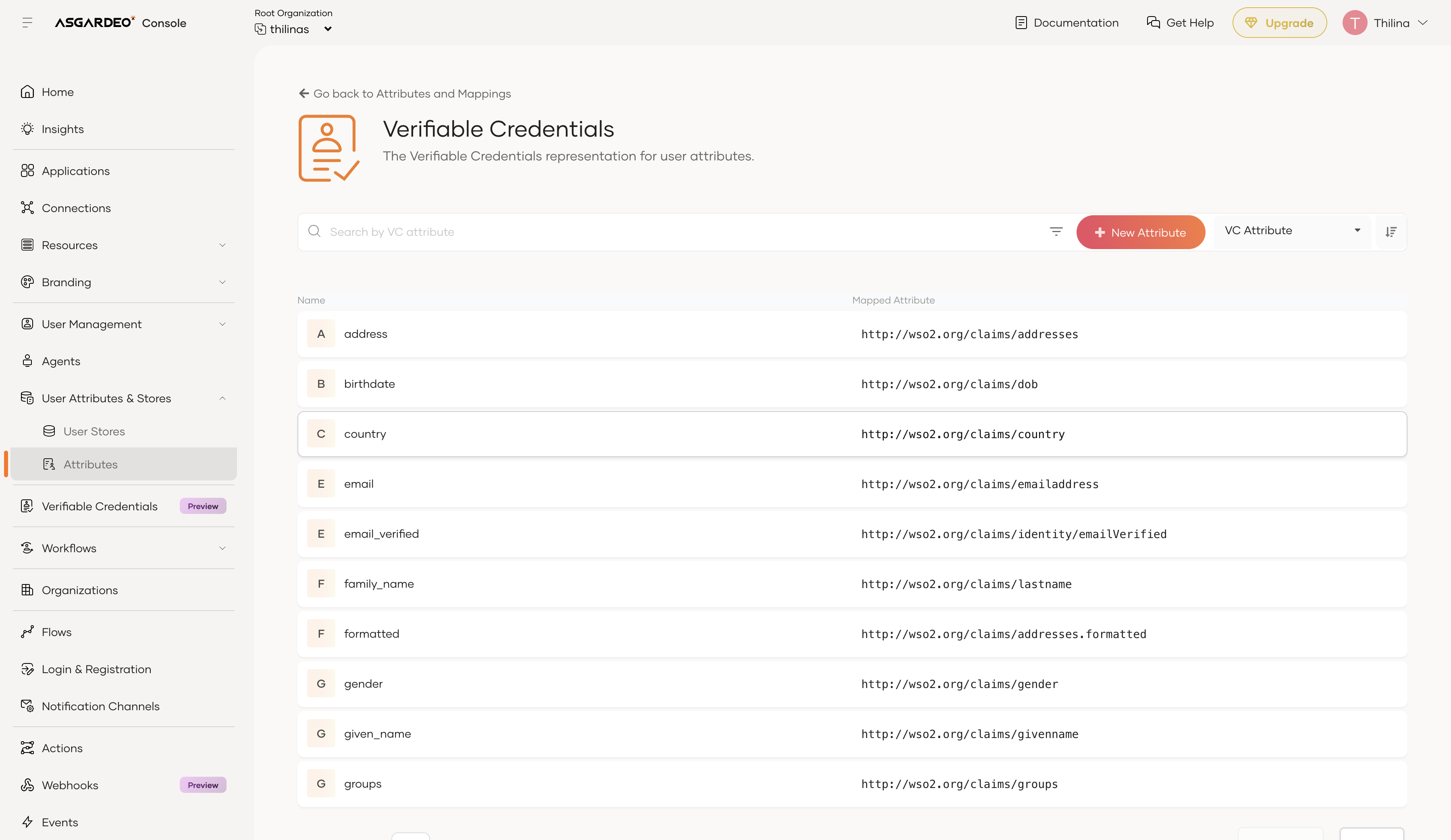1451x840 pixels.
Task: Click the Documentation icon in the top bar
Action: [x=1021, y=23]
